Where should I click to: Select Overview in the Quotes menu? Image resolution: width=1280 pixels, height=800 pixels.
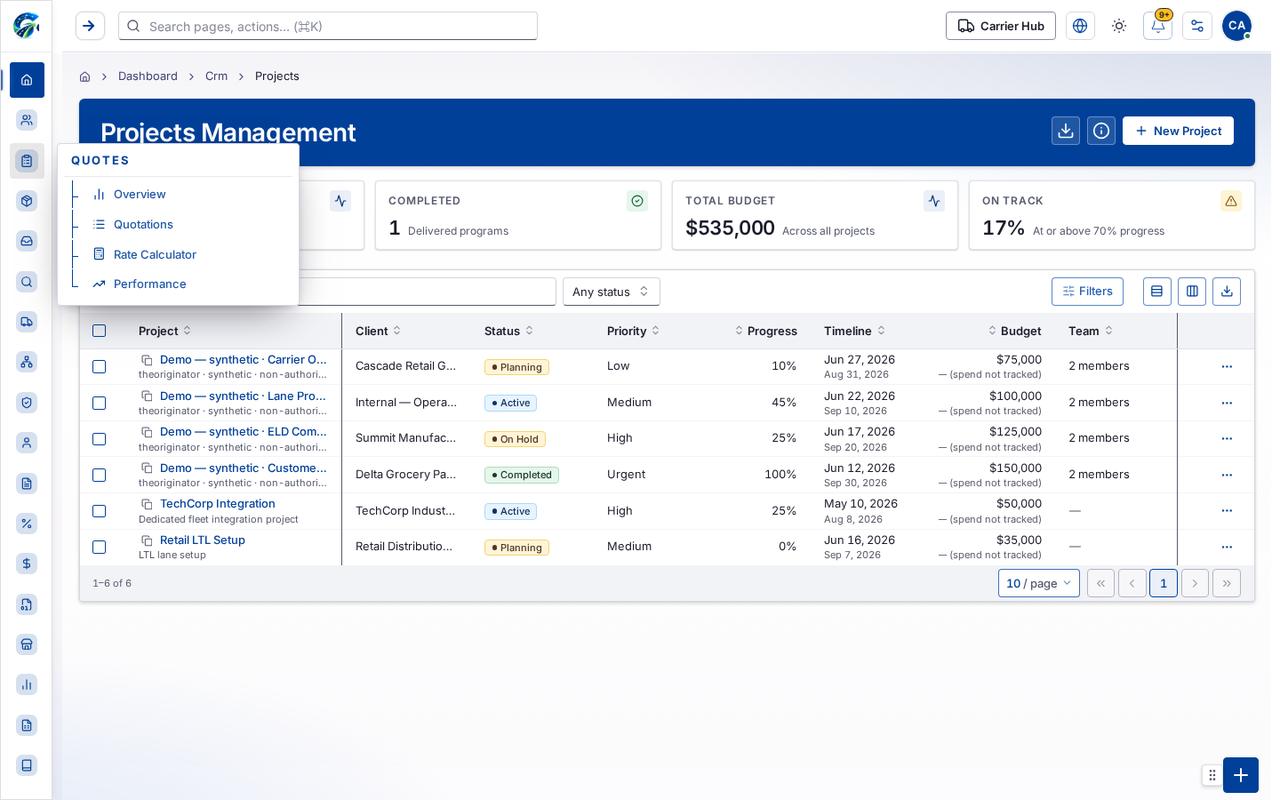point(140,194)
